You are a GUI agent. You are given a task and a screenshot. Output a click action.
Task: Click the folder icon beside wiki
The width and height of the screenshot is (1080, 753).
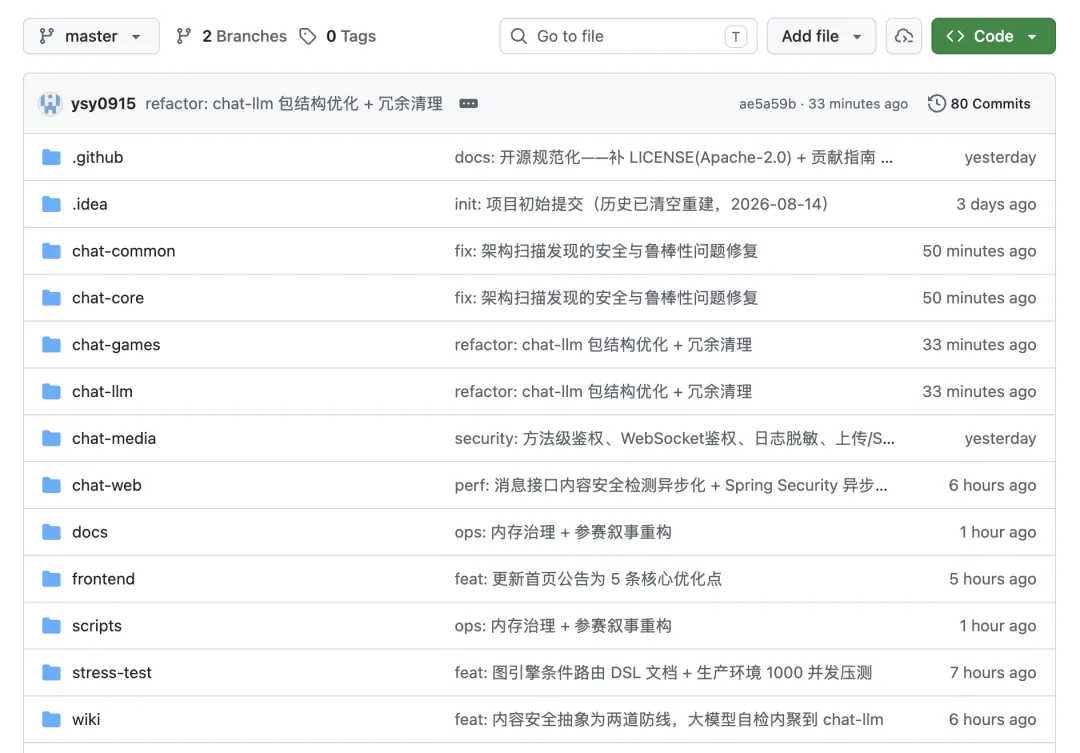coord(51,719)
